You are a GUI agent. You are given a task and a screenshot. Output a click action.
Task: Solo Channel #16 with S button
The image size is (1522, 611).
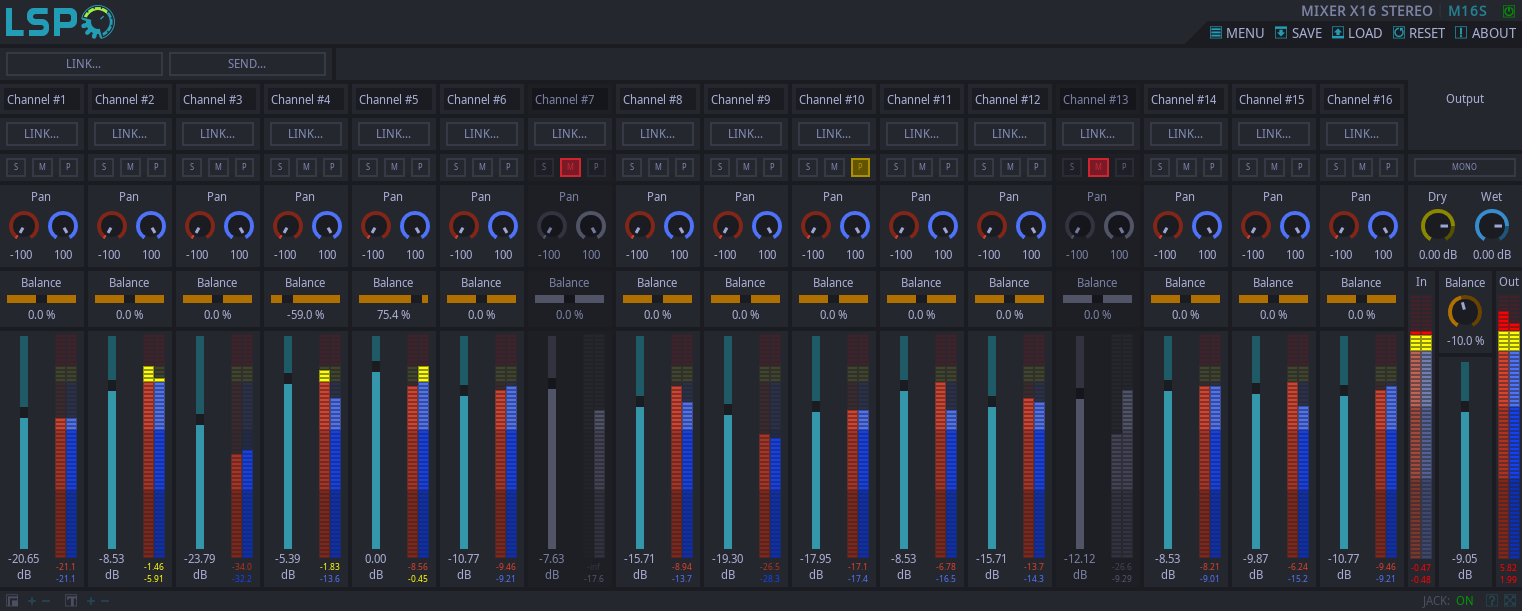pos(1336,167)
